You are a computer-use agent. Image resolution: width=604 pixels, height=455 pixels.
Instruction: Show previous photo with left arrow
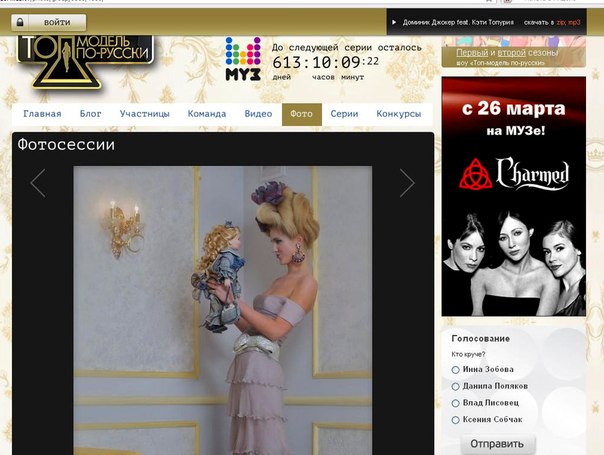point(38,183)
